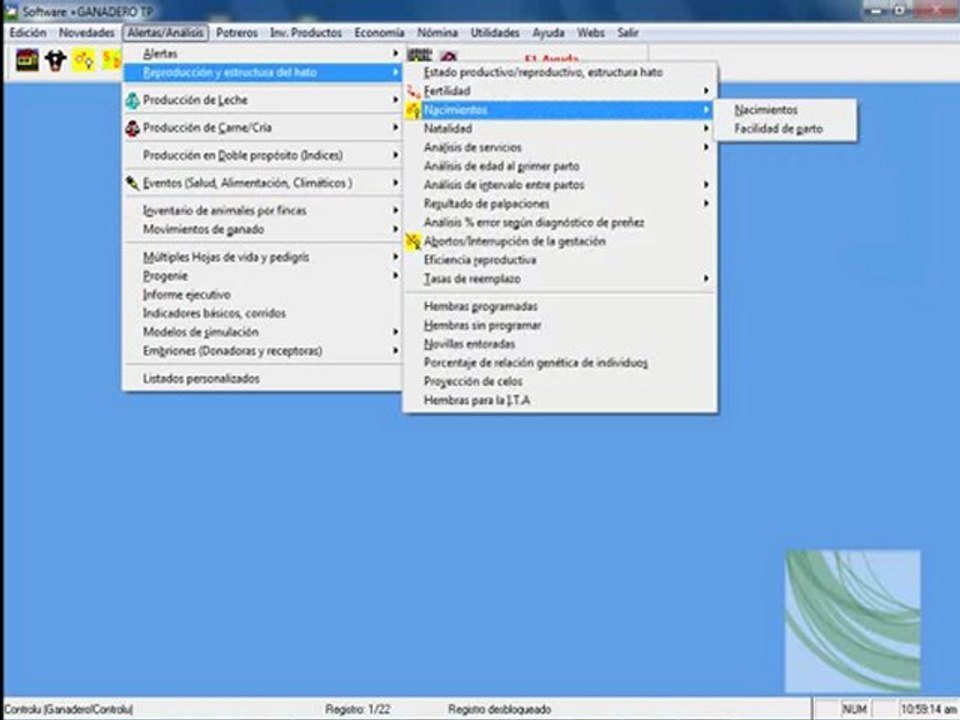Open the Inv. Productos menu
Screen dimensions: 960x720
(x=306, y=32)
